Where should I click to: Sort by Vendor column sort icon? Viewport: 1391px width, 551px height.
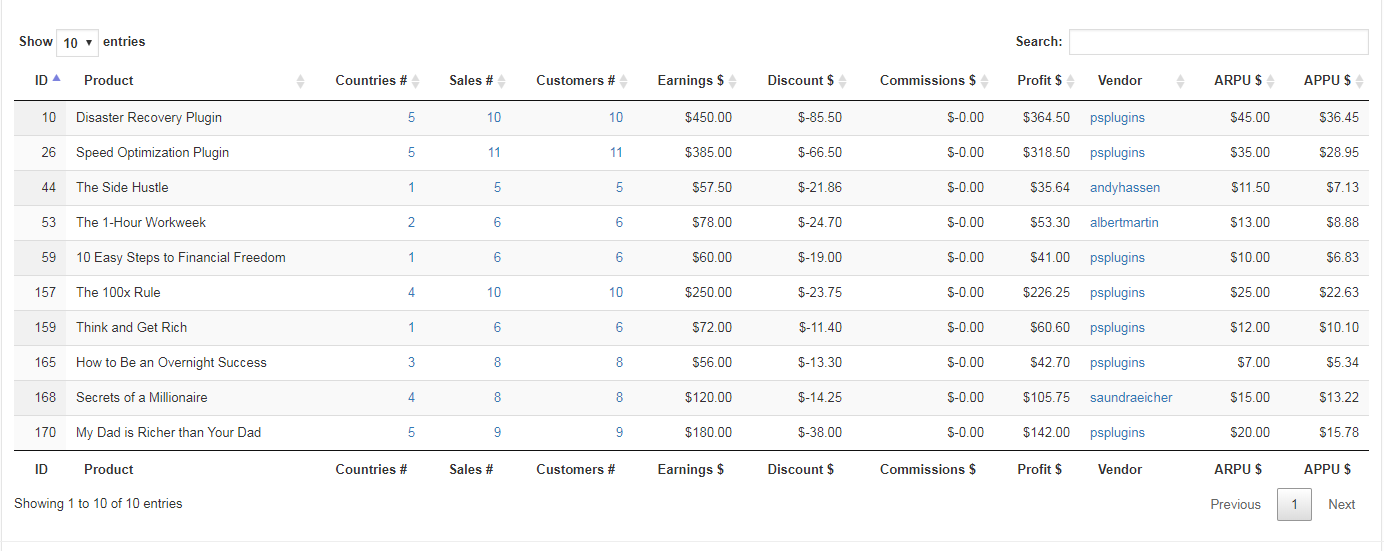coord(1180,81)
